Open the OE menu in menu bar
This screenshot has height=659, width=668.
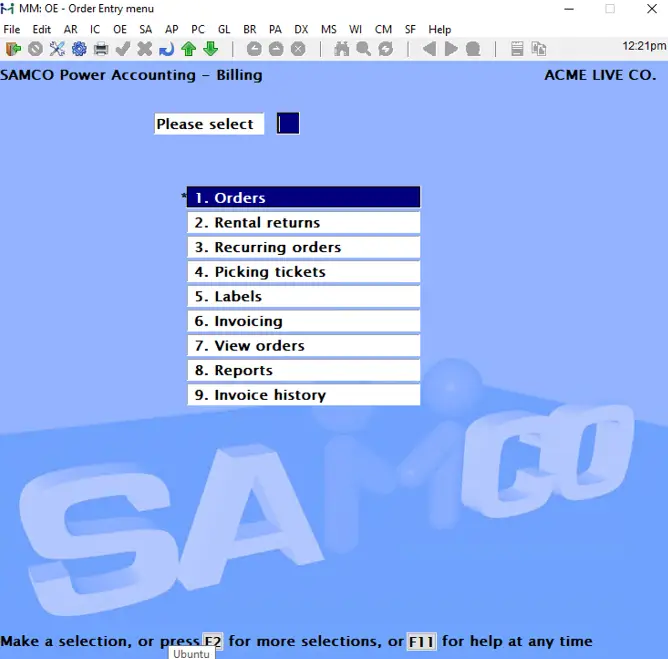point(120,30)
